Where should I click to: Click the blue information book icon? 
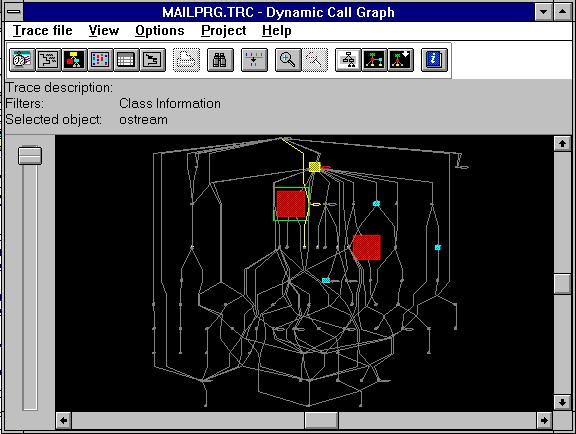pos(434,60)
